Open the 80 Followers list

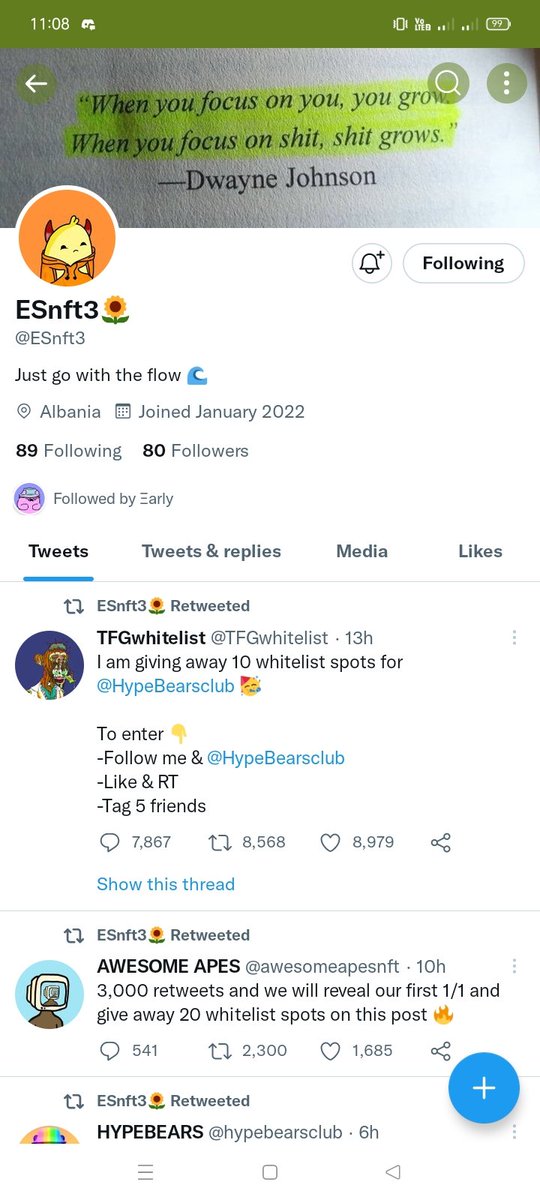coord(195,451)
